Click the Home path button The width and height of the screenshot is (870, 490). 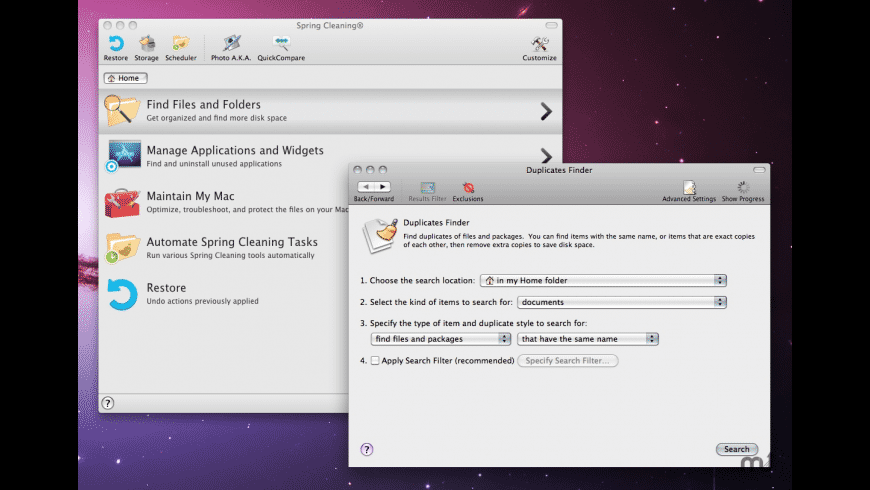pos(125,78)
